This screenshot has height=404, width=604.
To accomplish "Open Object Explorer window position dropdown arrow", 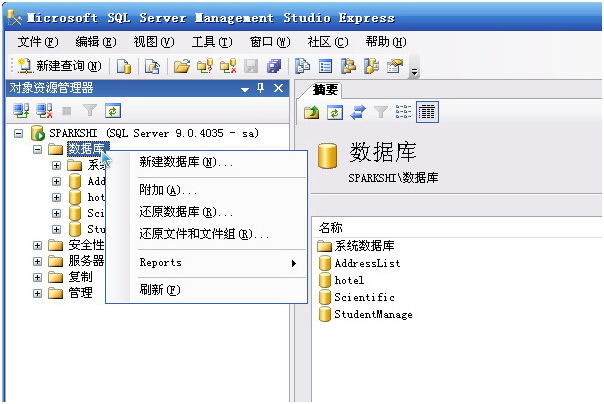I will [245, 88].
